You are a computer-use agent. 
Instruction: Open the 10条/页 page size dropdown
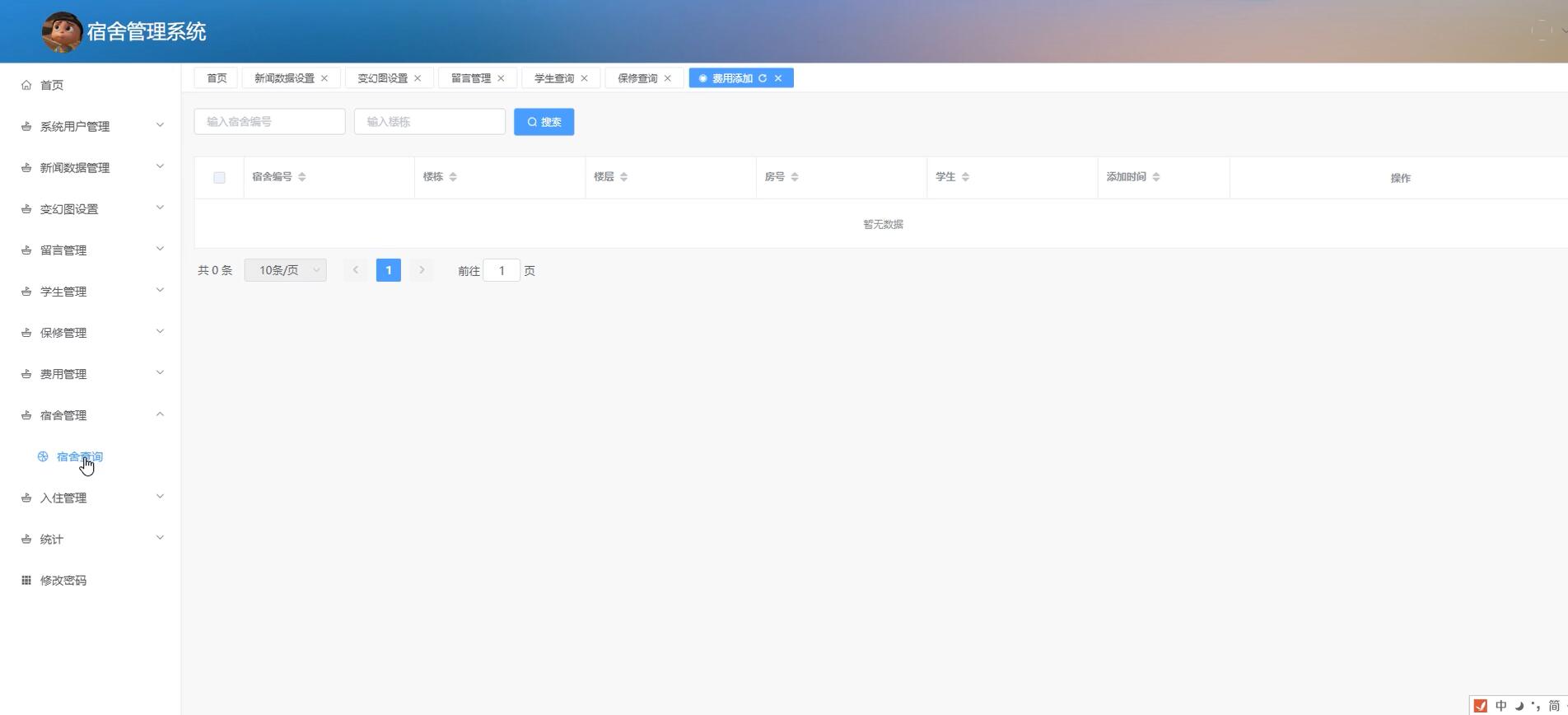coord(286,270)
